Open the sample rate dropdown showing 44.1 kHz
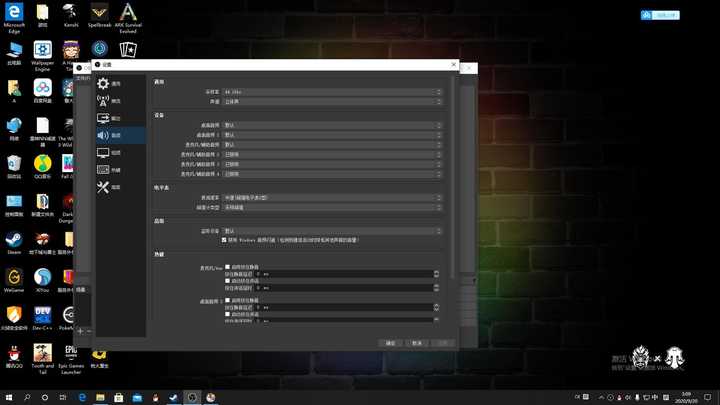 click(332, 92)
